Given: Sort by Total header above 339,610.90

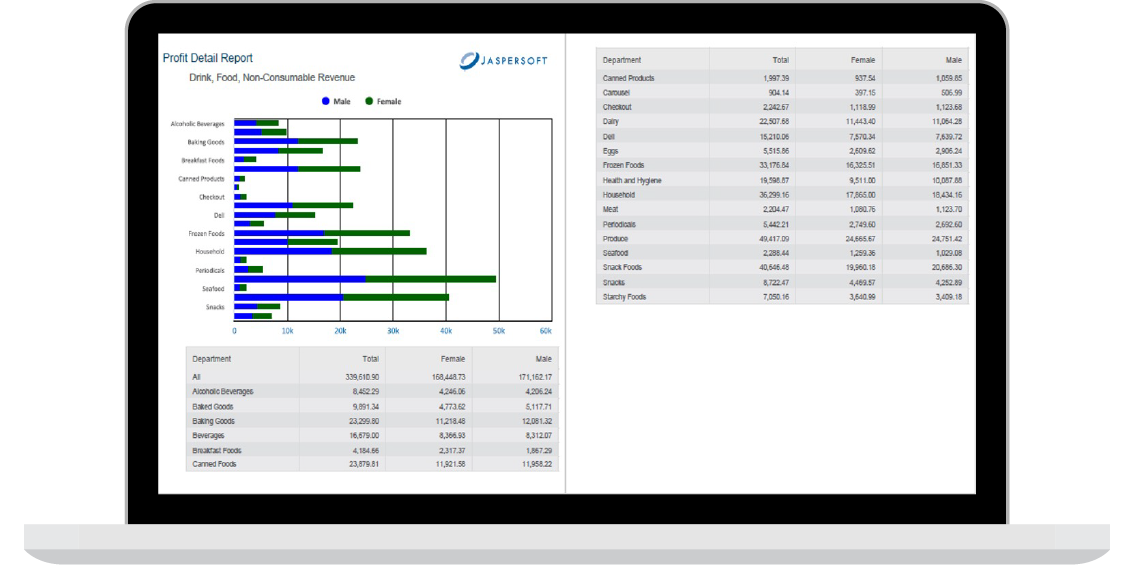Looking at the screenshot, I should pos(371,359).
